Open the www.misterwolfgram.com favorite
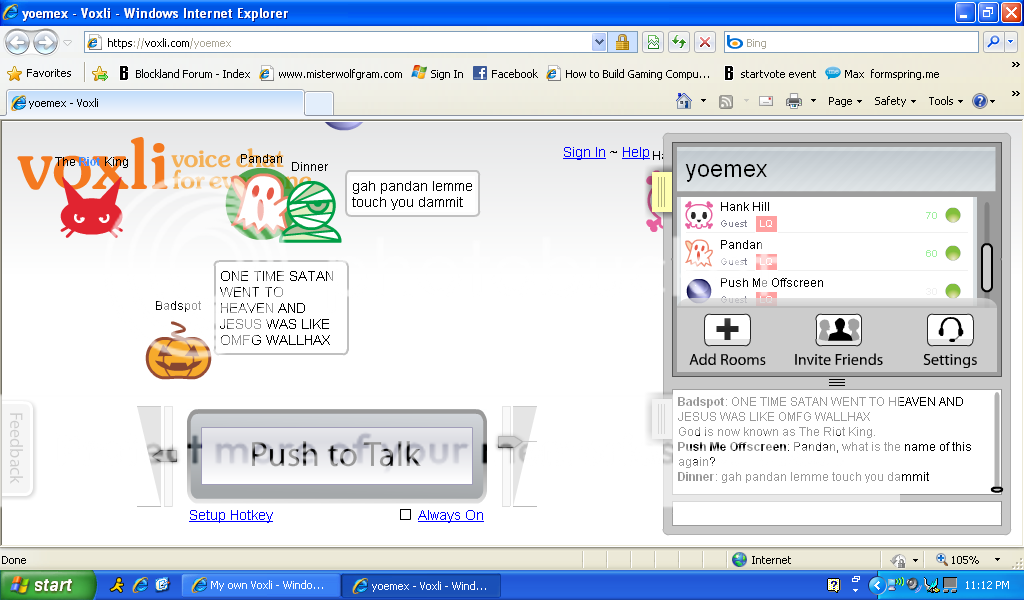This screenshot has height=600, width=1024. (331, 74)
